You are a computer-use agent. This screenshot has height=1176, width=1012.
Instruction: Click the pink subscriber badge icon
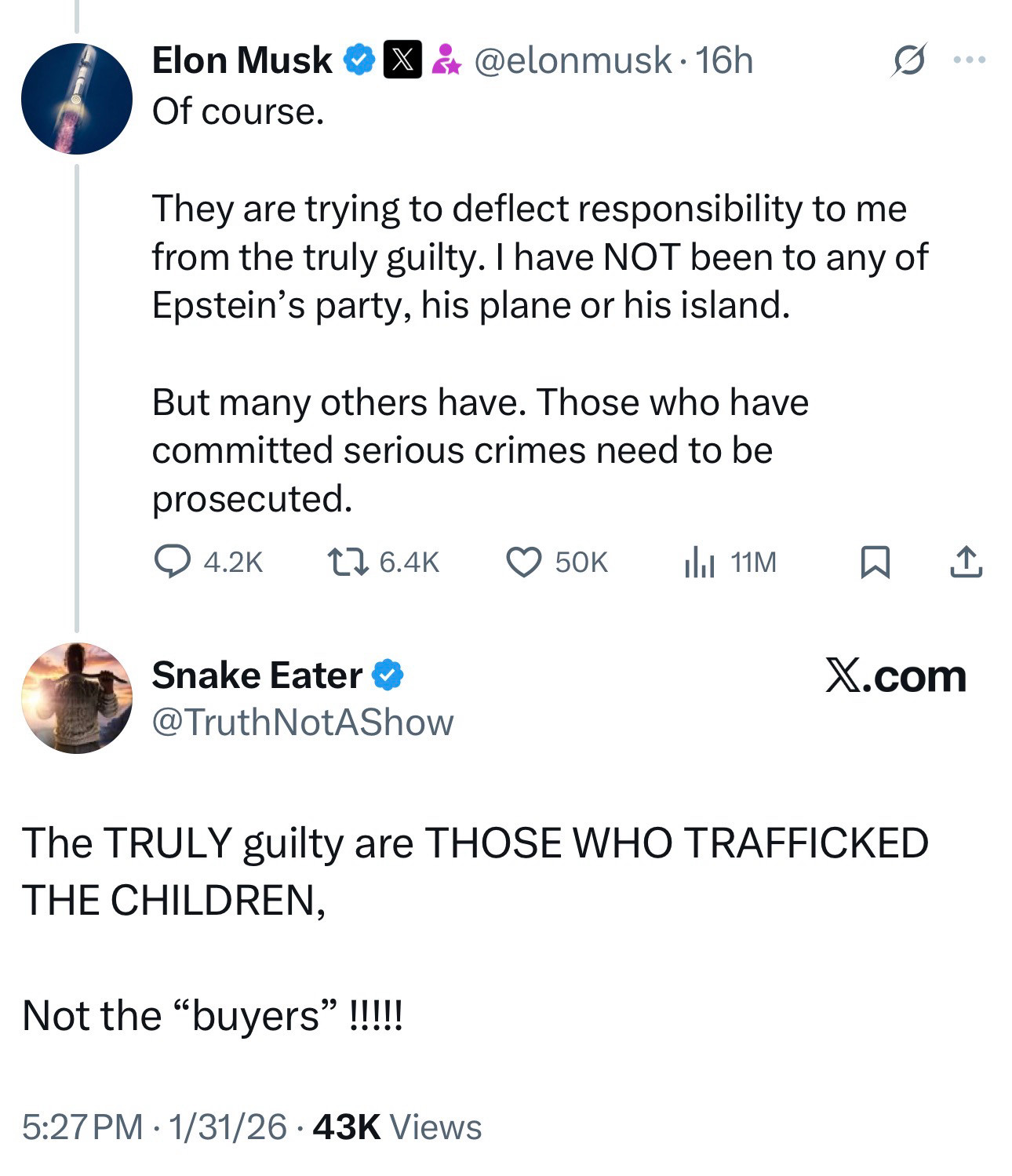[x=446, y=60]
